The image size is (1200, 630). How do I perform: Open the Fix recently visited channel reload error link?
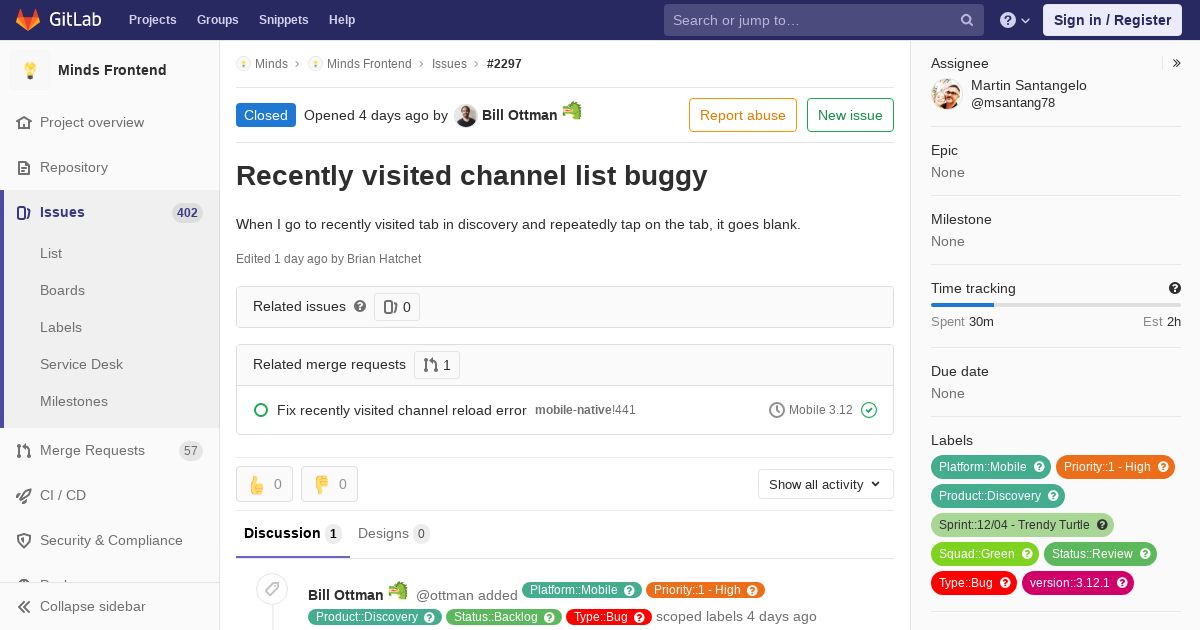[402, 410]
